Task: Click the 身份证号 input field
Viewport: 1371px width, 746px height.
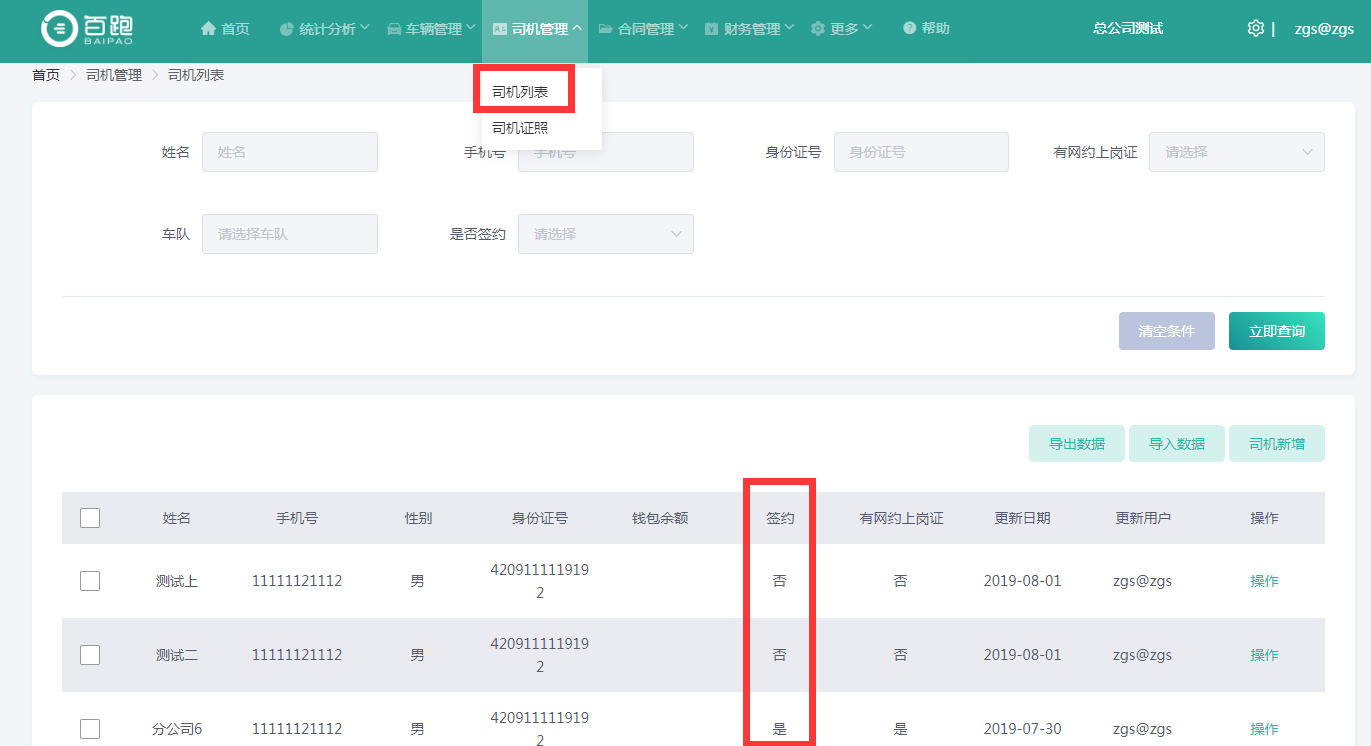Action: pyautogui.click(x=920, y=152)
